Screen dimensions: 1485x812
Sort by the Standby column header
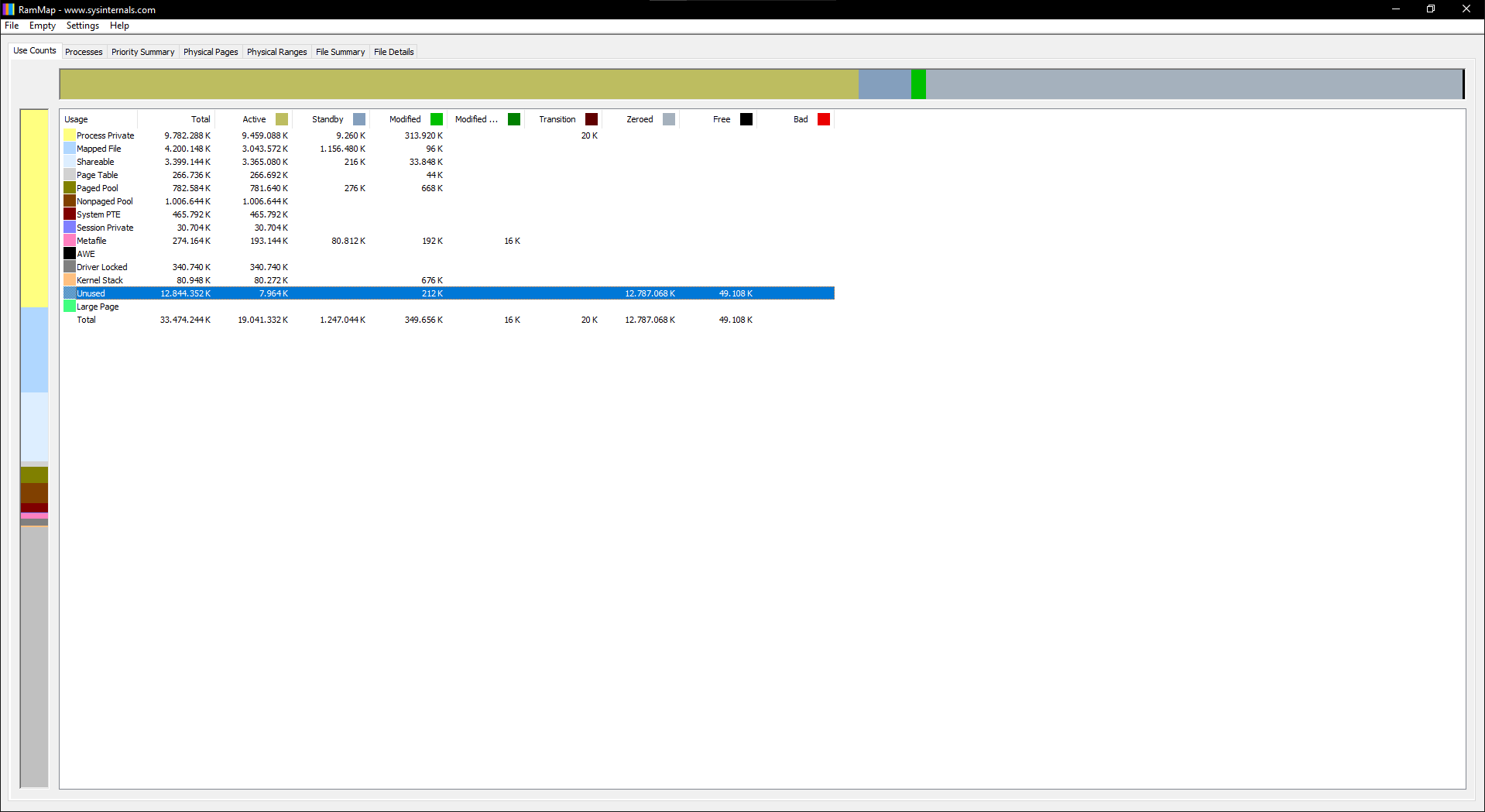(328, 119)
